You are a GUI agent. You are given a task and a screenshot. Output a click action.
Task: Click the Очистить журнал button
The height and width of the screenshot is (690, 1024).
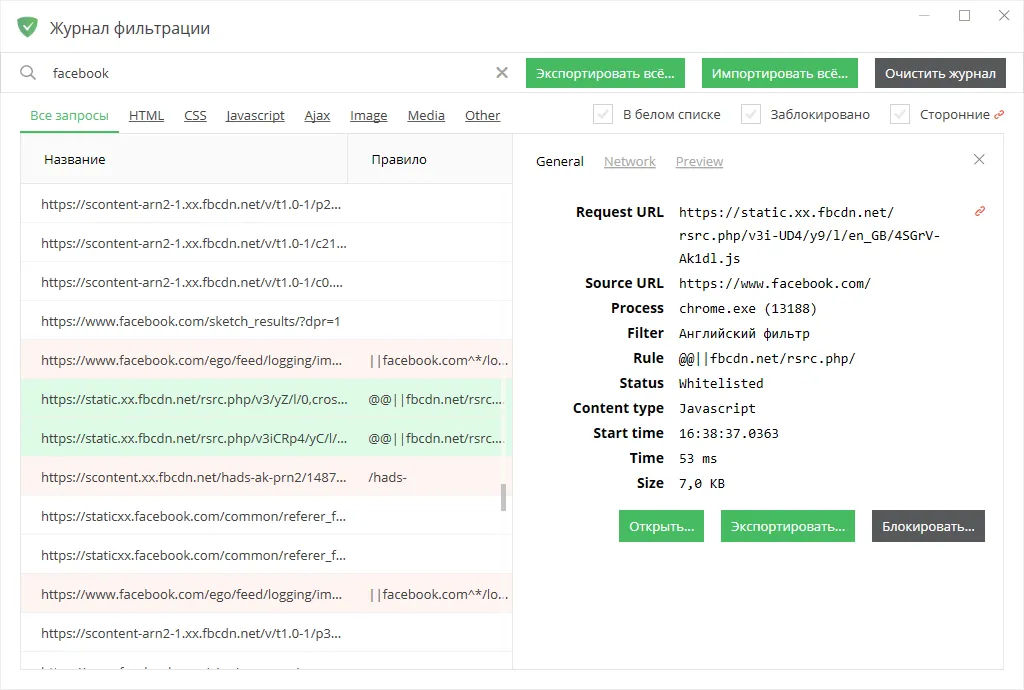[940, 73]
